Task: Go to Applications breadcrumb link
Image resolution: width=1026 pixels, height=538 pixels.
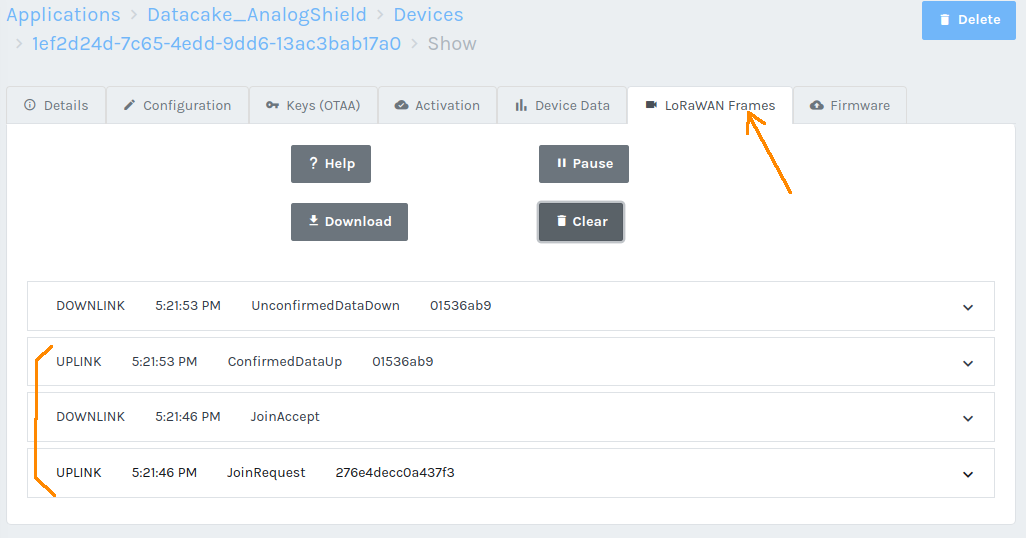Action: click(x=63, y=15)
